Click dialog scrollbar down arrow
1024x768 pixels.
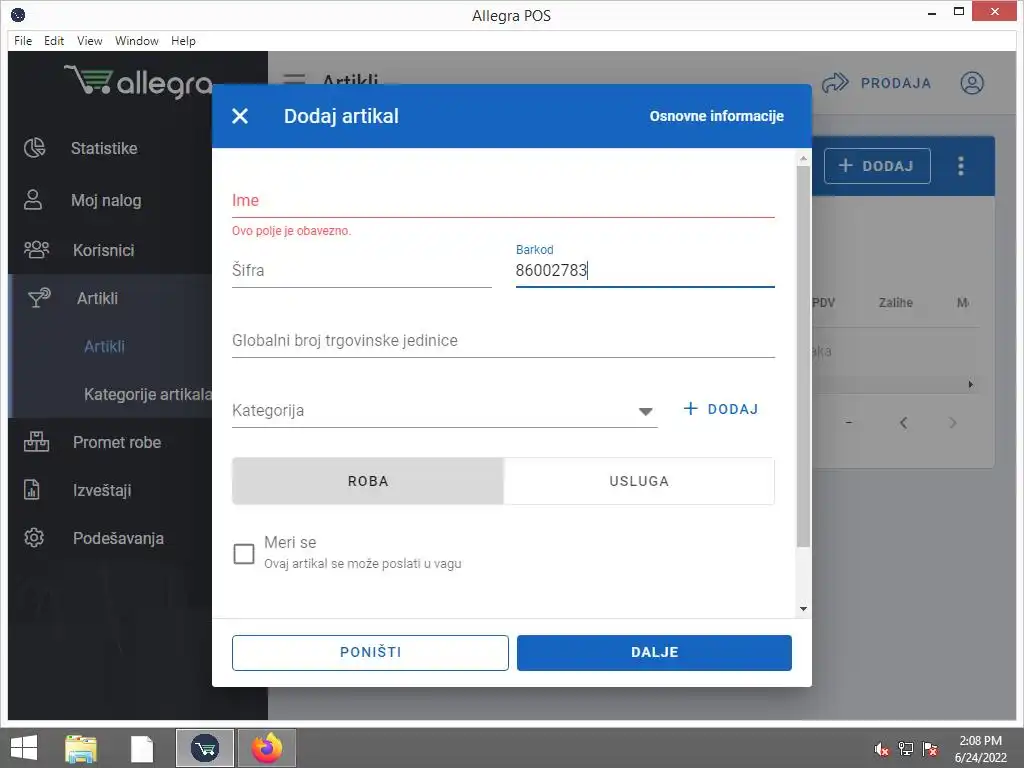[803, 609]
